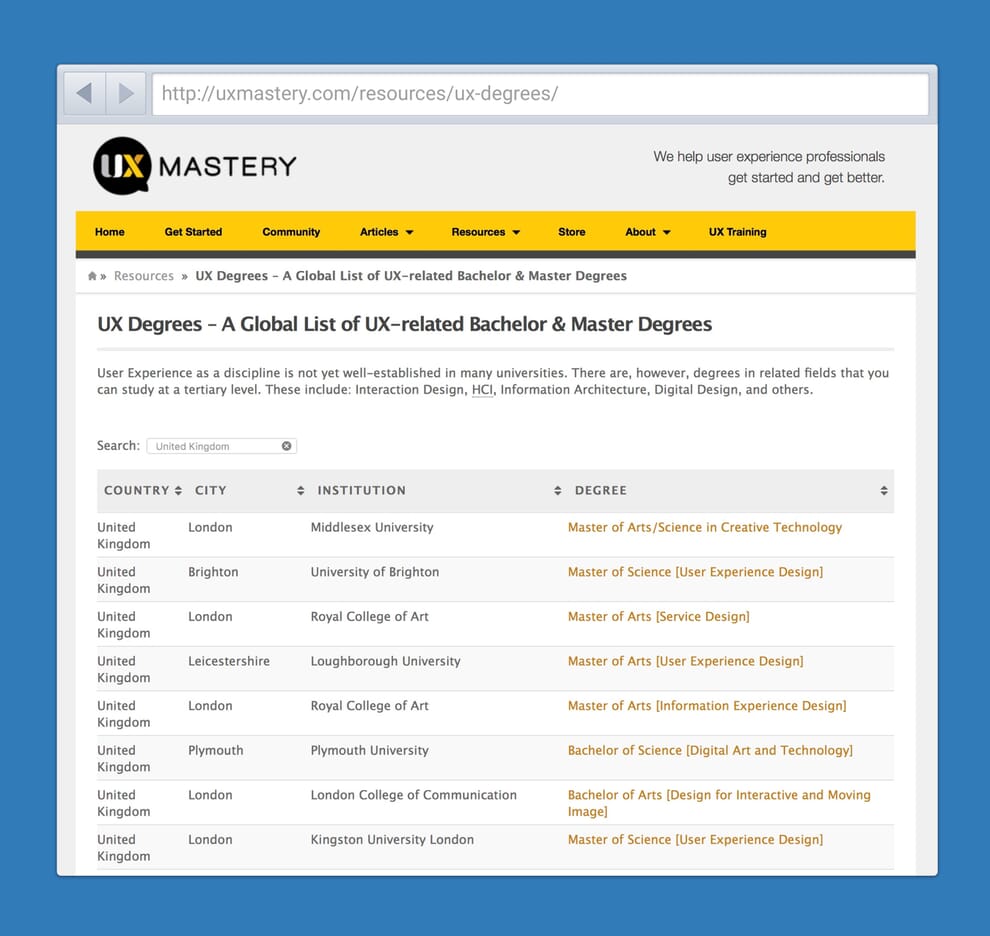The height and width of the screenshot is (936, 990).
Task: Click the Resources breadcrumb link
Action: [x=144, y=276]
